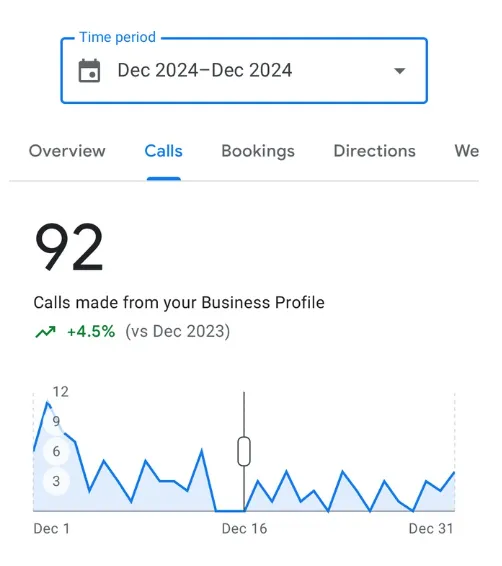The height and width of the screenshot is (566, 502).
Task: Open the partially visible We tab
Action: 467,151
